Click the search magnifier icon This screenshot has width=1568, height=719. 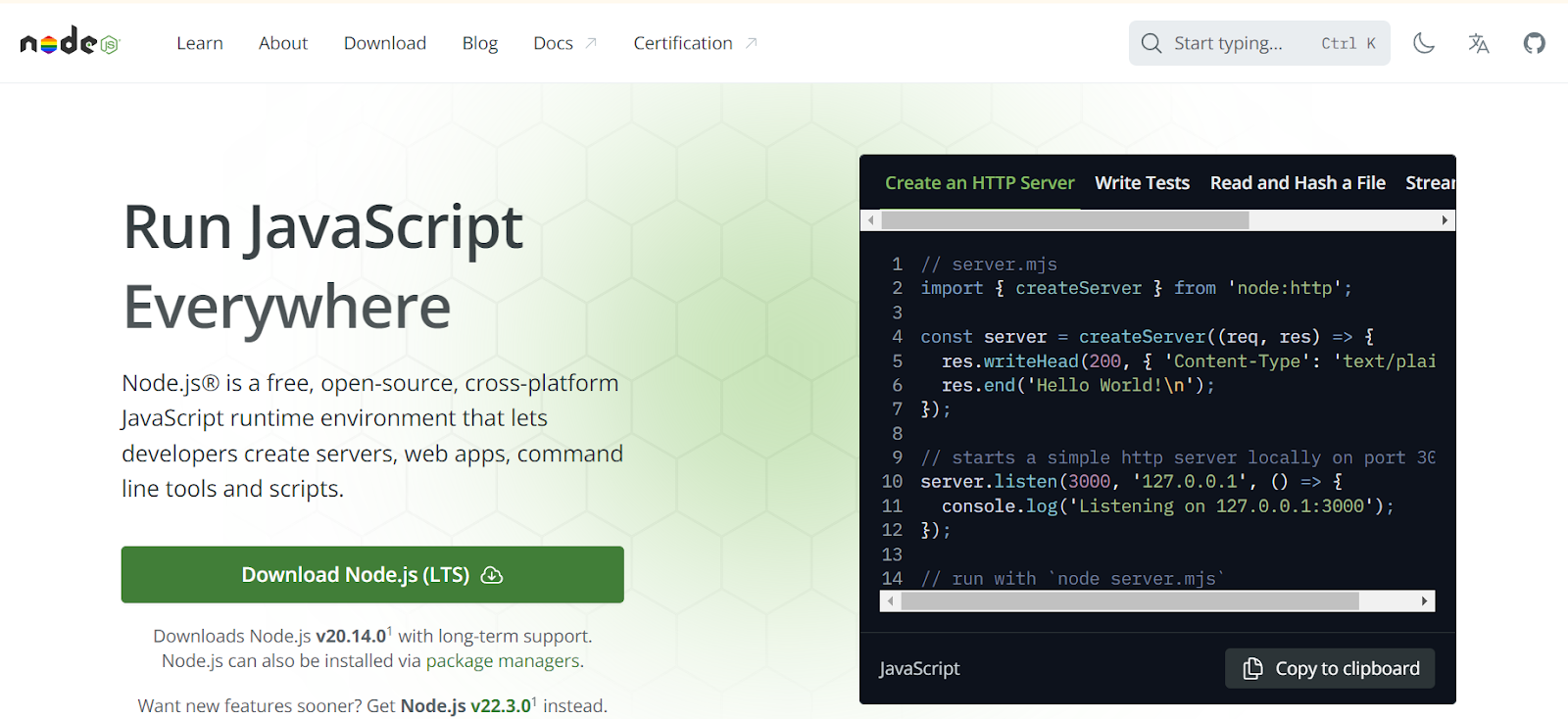tap(1151, 43)
